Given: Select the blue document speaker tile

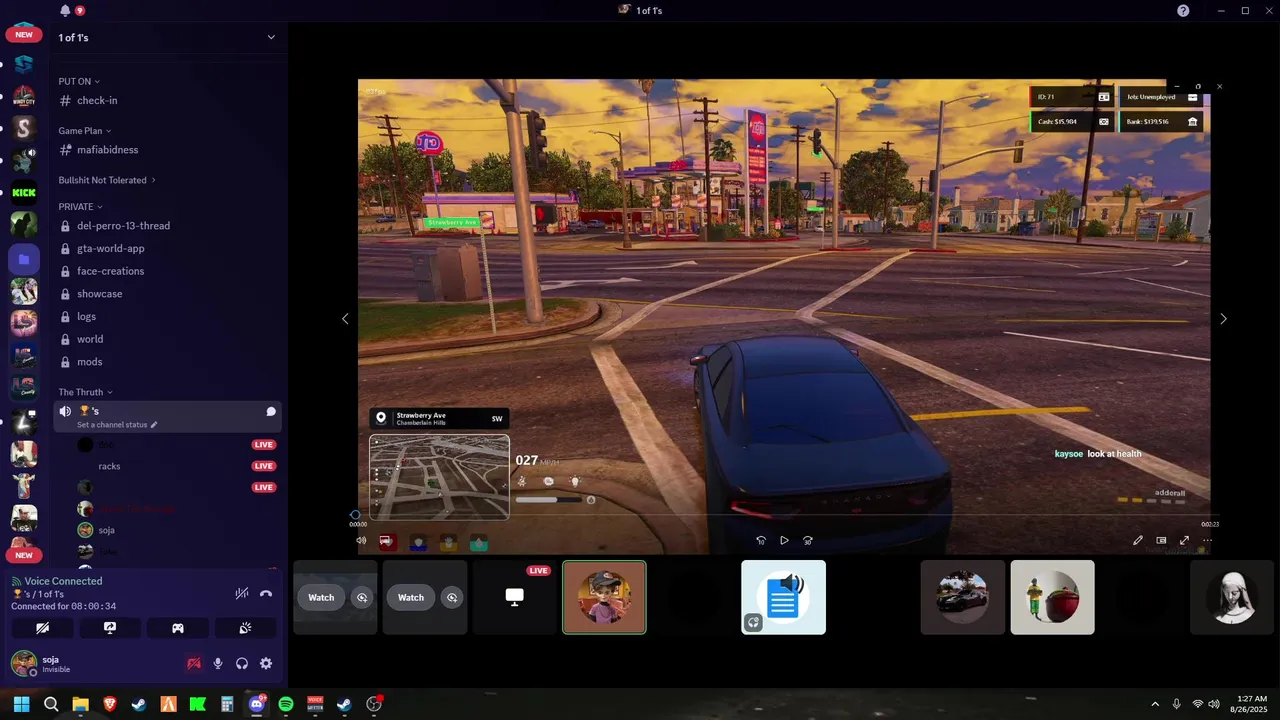Looking at the screenshot, I should 783,597.
